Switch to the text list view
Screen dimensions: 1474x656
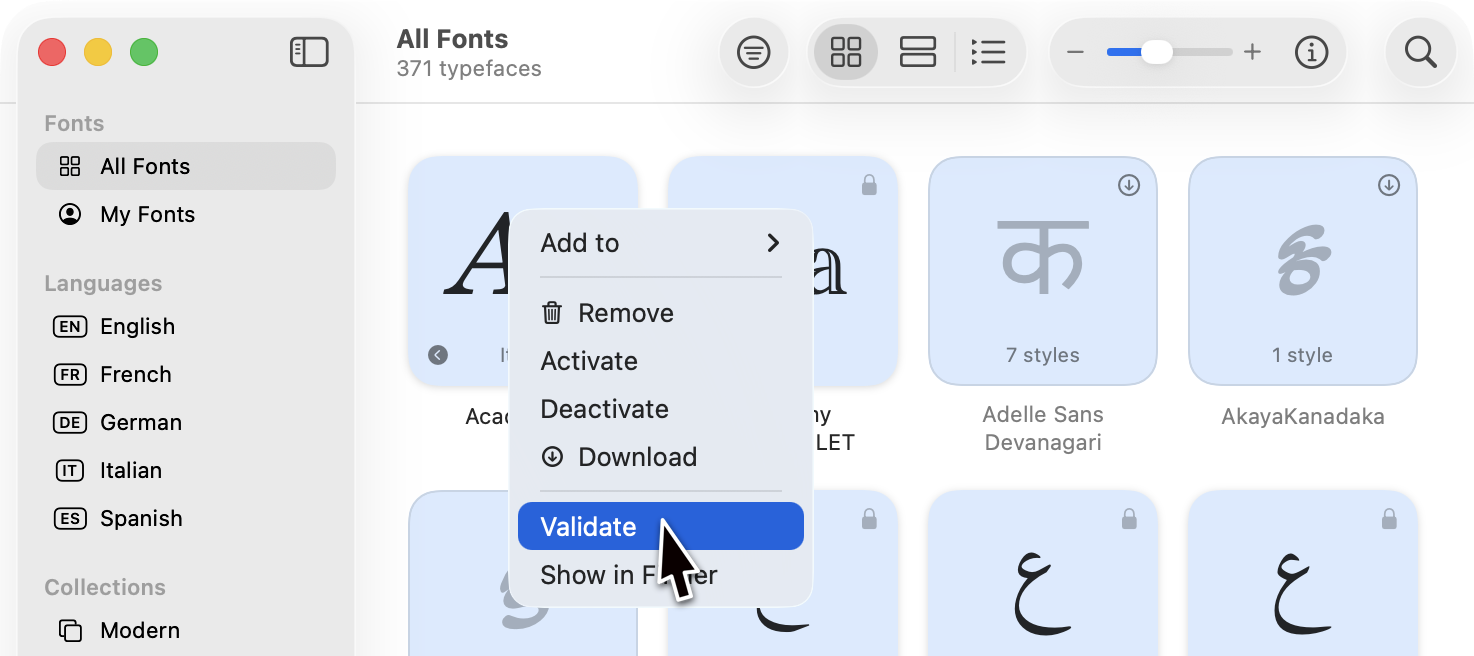point(989,52)
